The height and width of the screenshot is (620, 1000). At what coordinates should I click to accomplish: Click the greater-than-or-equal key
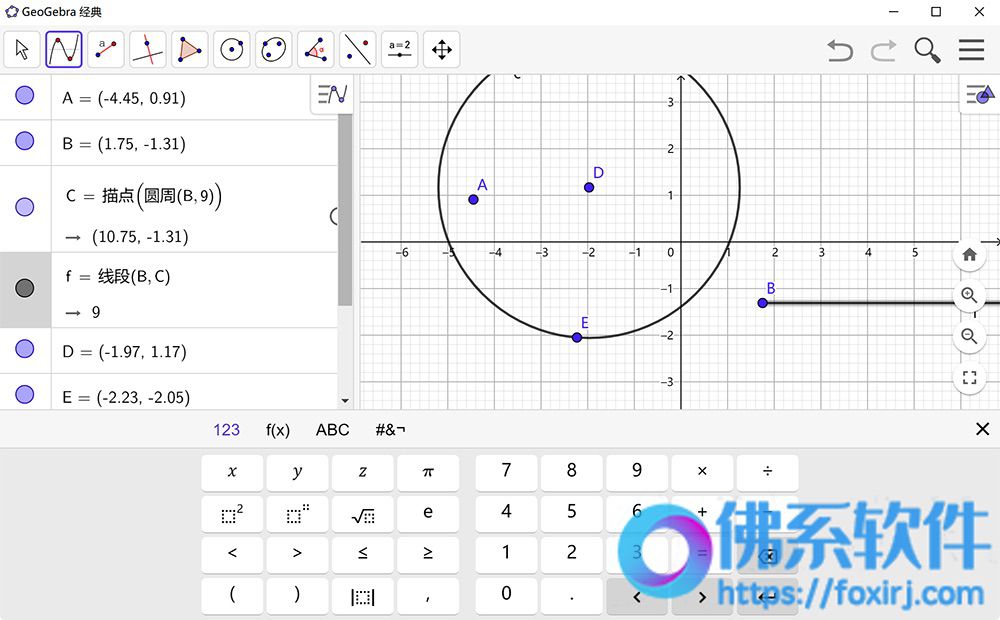coord(428,554)
